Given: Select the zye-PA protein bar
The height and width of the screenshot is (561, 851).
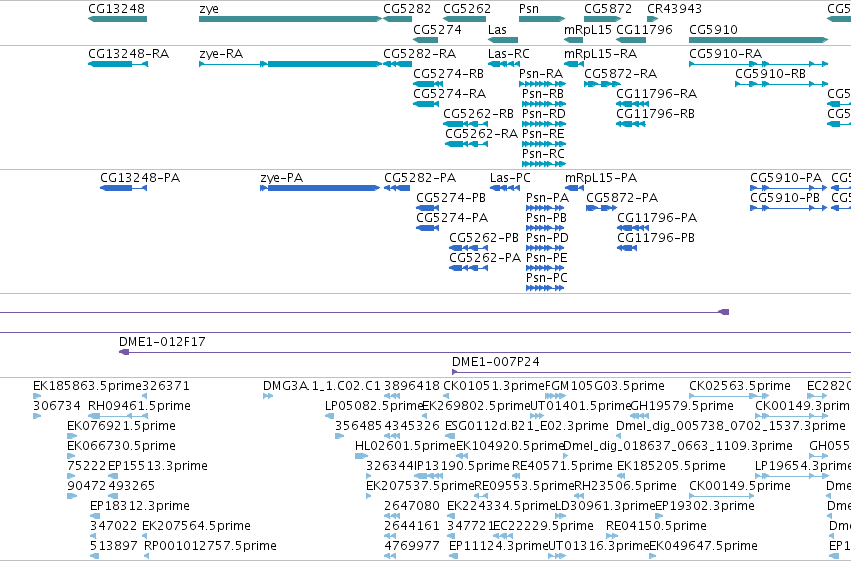Looking at the screenshot, I should click(320, 188).
